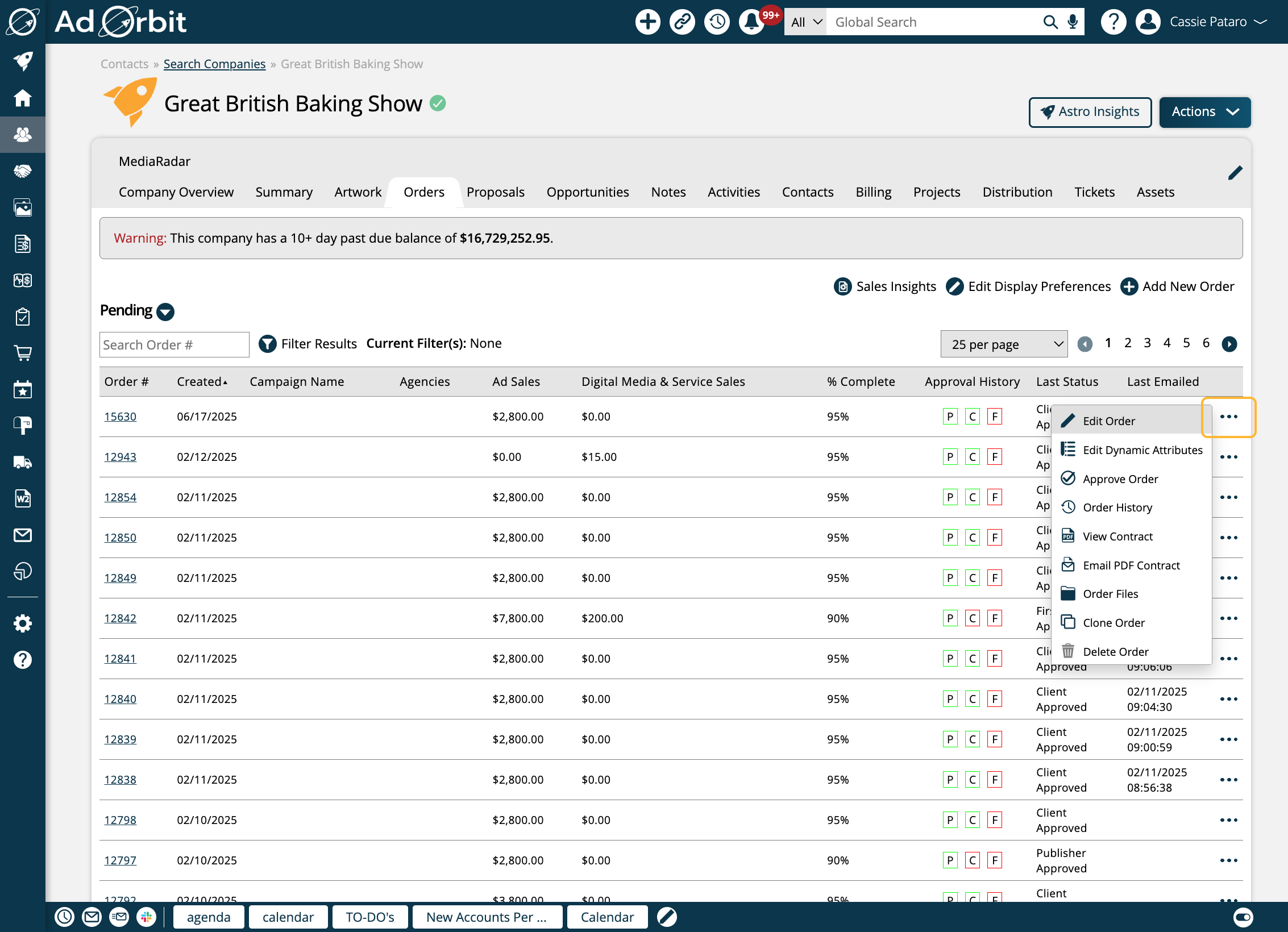Open the 25 per page dropdown
This screenshot has height=932, width=1288.
click(x=1004, y=344)
